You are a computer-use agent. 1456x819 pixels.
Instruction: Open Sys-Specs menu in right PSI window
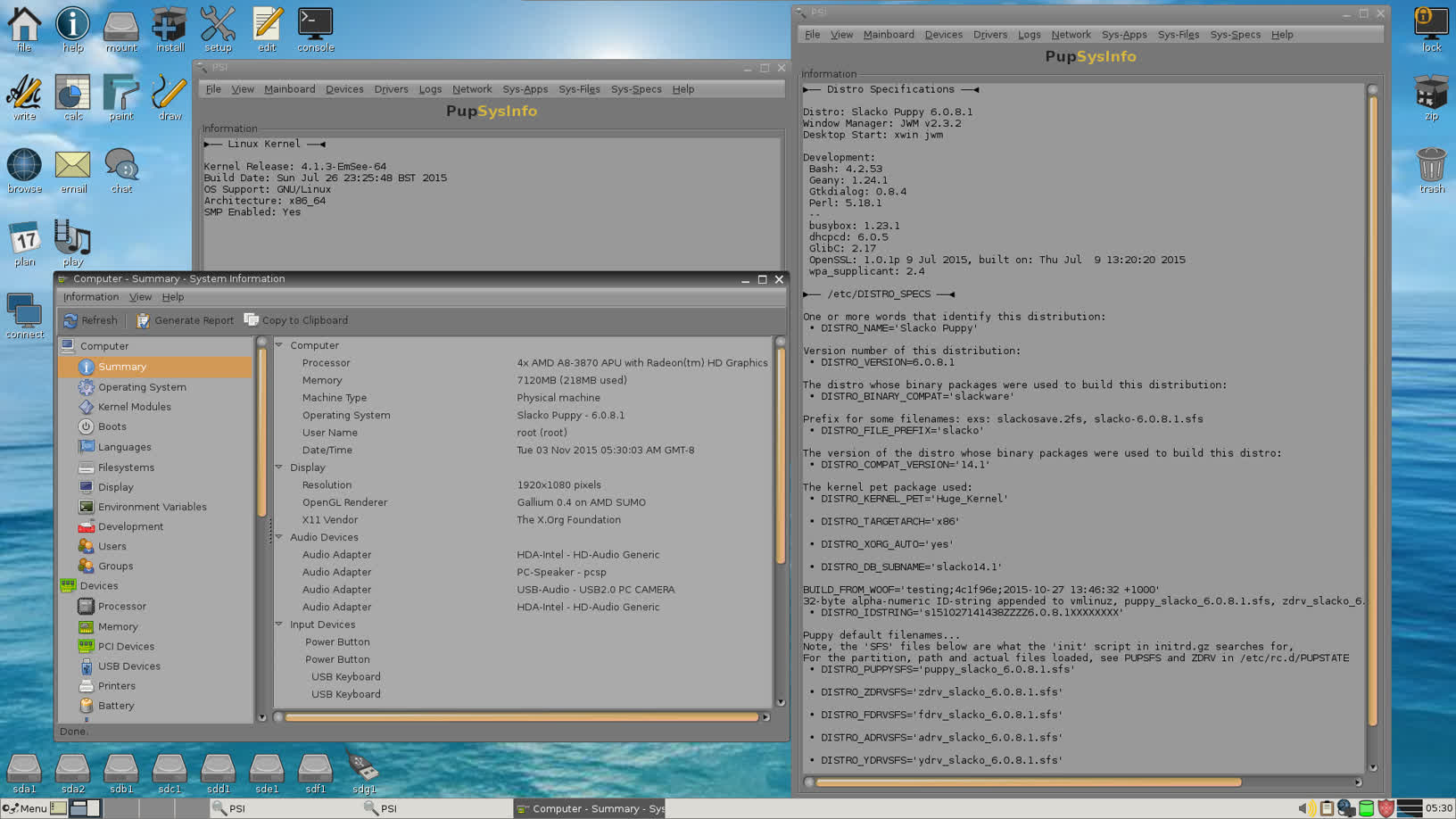[1235, 35]
